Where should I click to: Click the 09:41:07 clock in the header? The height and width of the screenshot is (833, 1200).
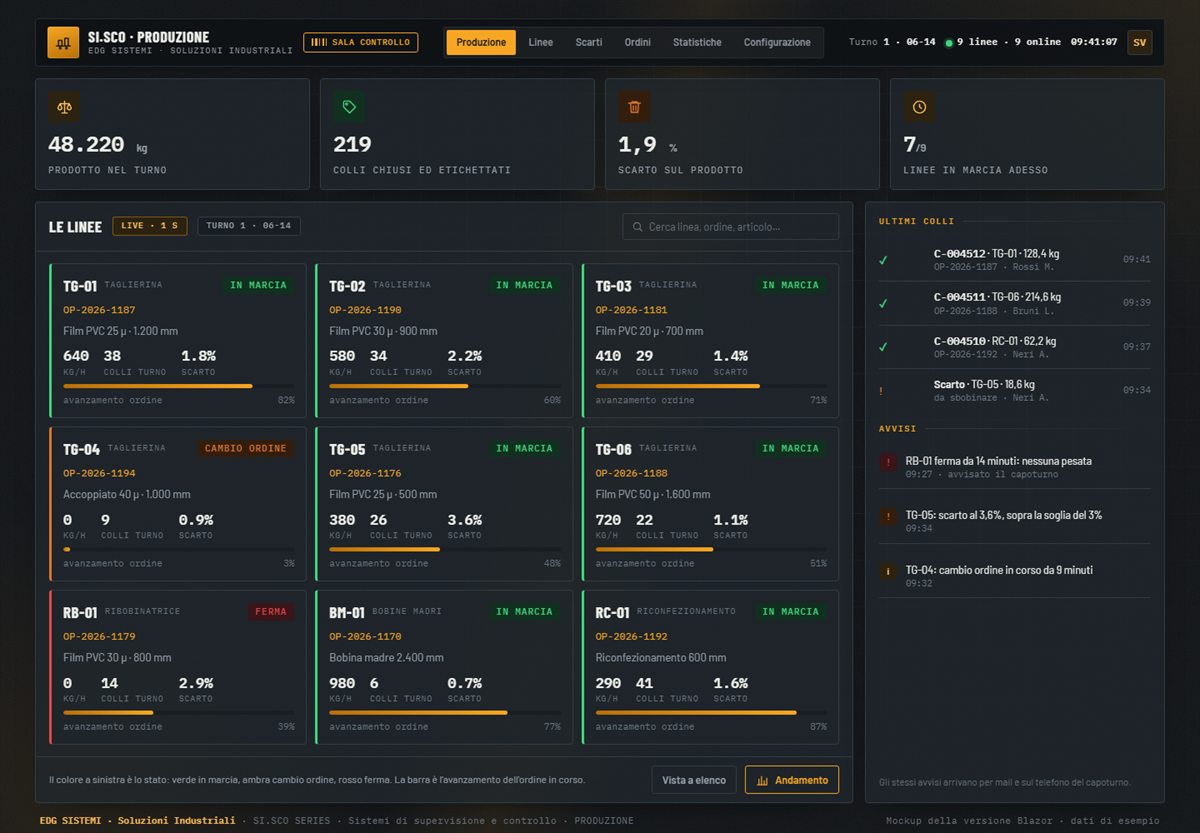click(x=1094, y=42)
